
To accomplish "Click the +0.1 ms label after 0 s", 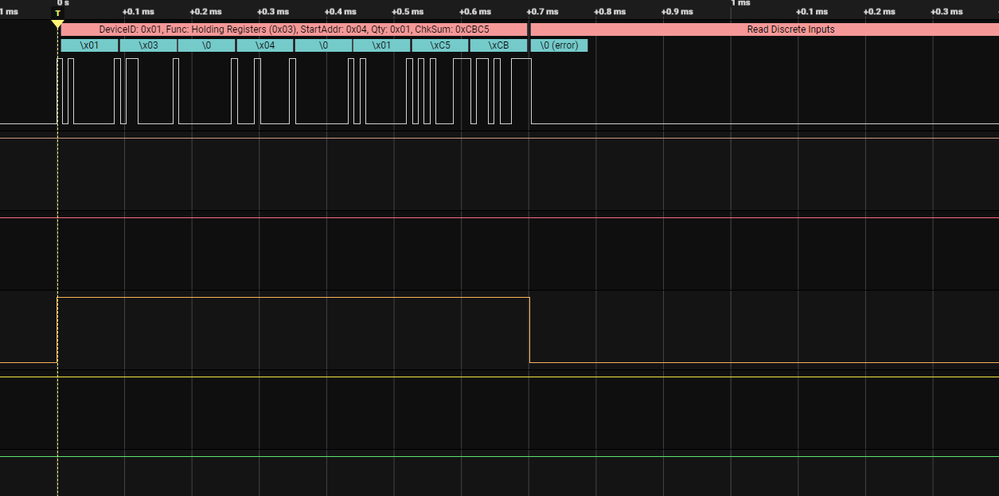I will (x=138, y=12).
